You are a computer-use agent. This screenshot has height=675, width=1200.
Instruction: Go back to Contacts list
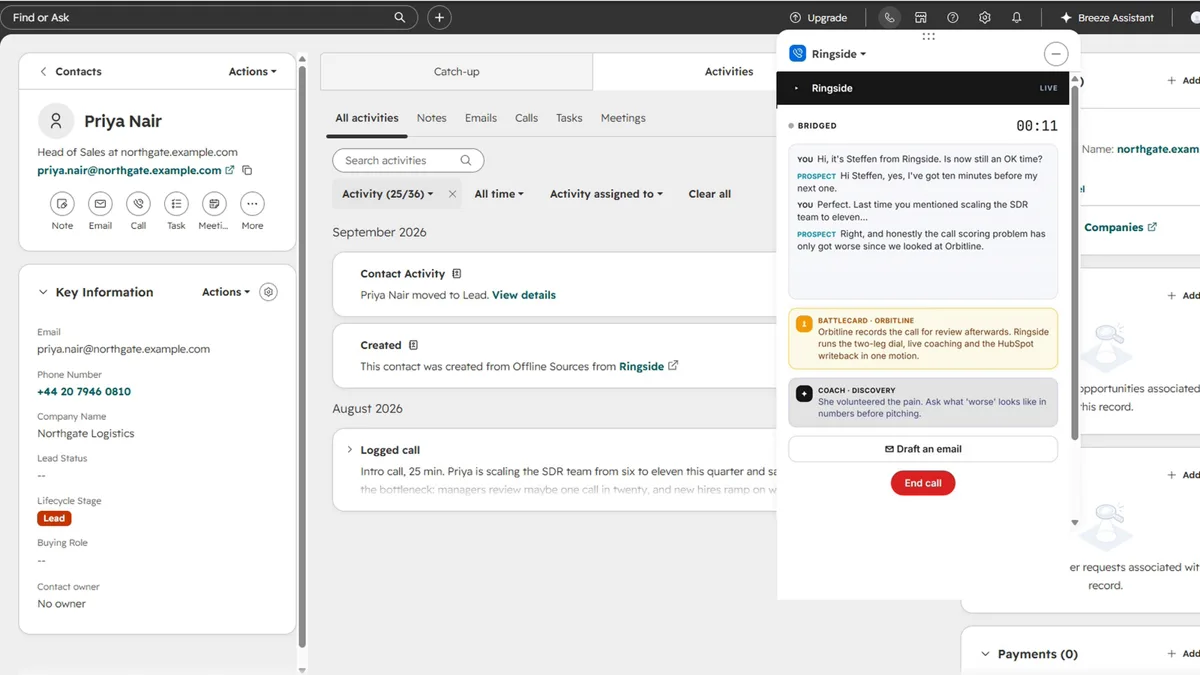tap(70, 72)
